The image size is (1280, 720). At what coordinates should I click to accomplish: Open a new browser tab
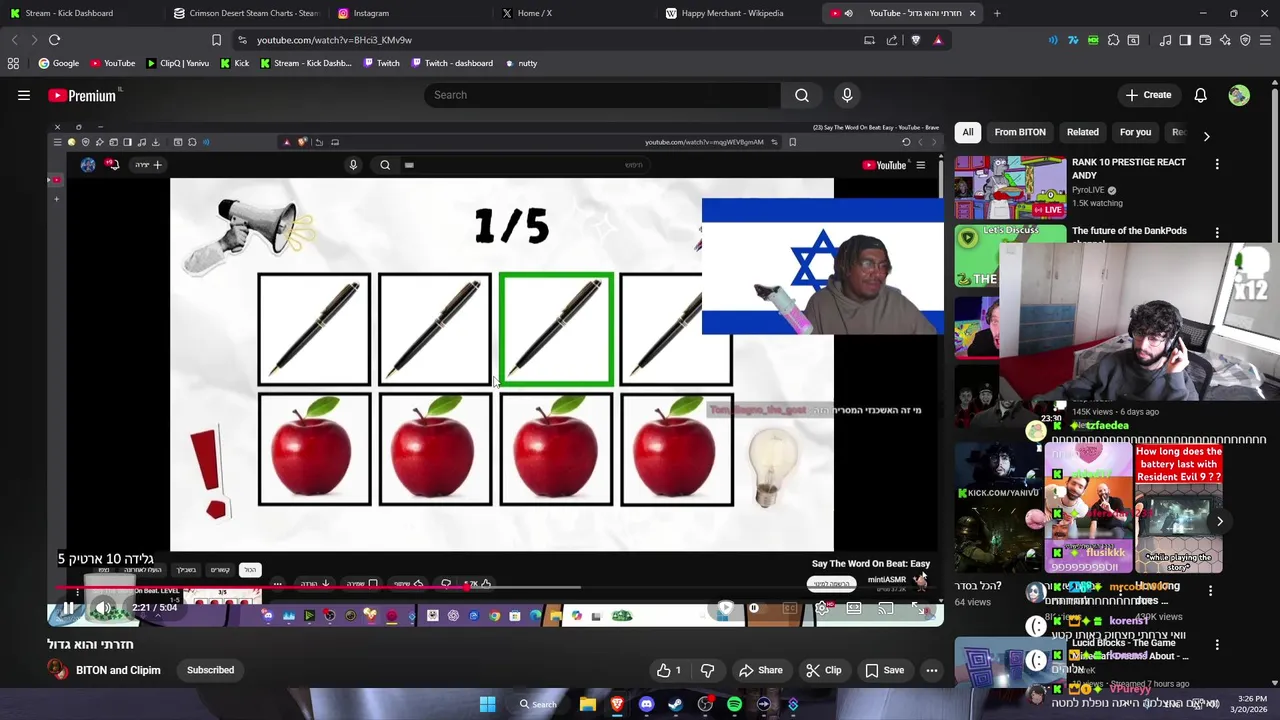[x=997, y=13]
